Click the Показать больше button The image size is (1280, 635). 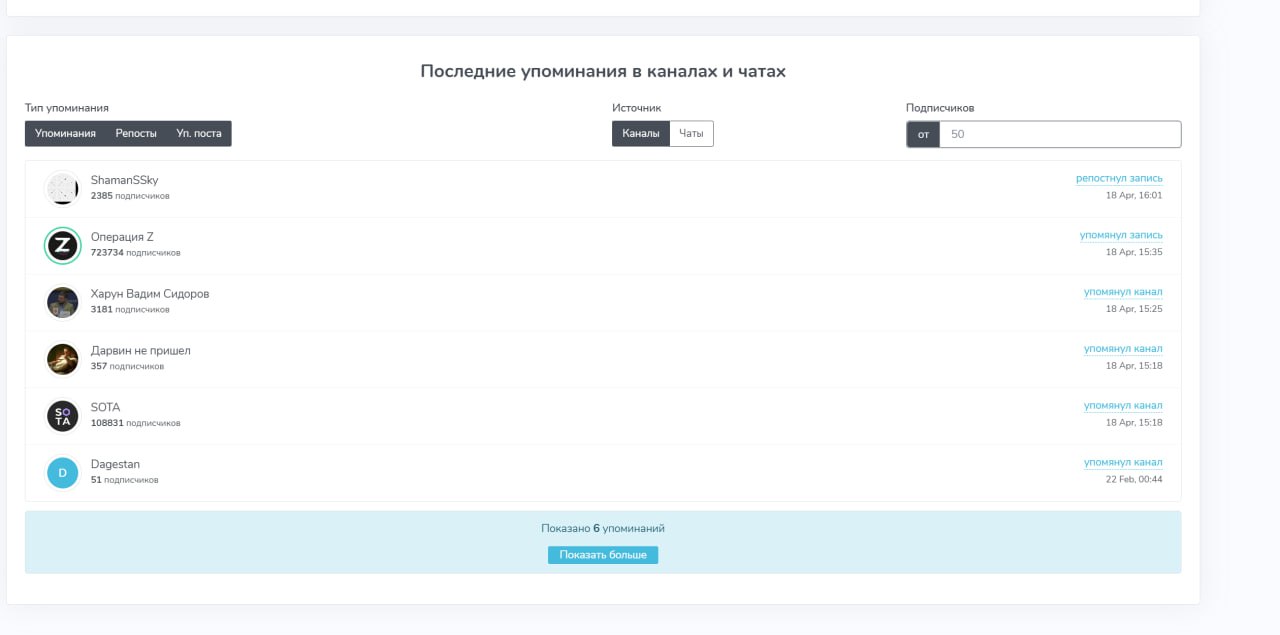pos(603,555)
